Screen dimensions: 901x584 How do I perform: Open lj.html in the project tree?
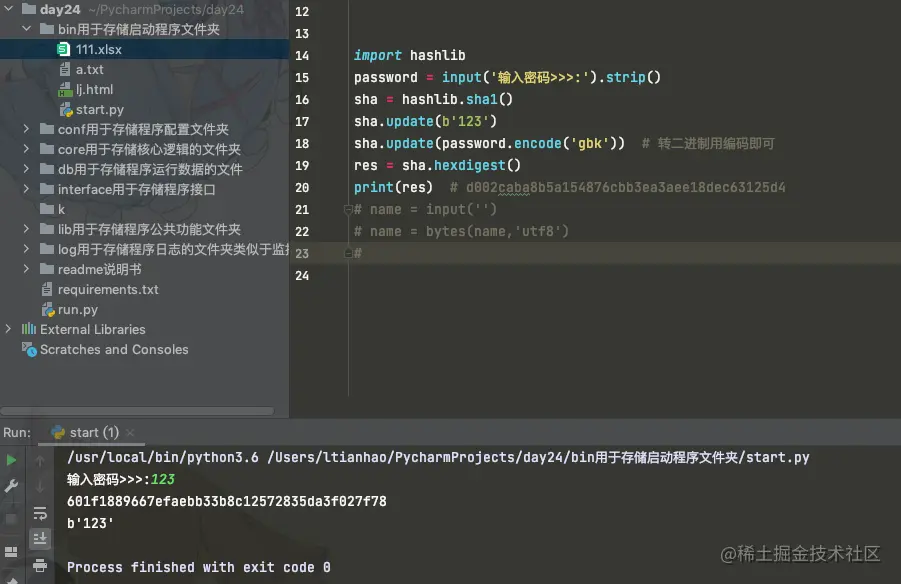pyautogui.click(x=94, y=90)
